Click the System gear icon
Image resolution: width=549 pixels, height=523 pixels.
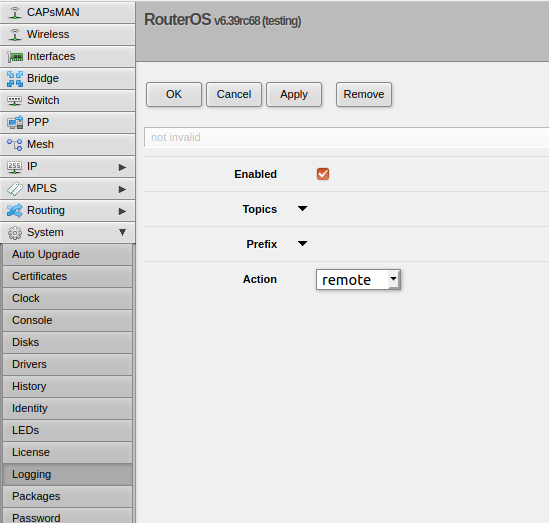15,233
